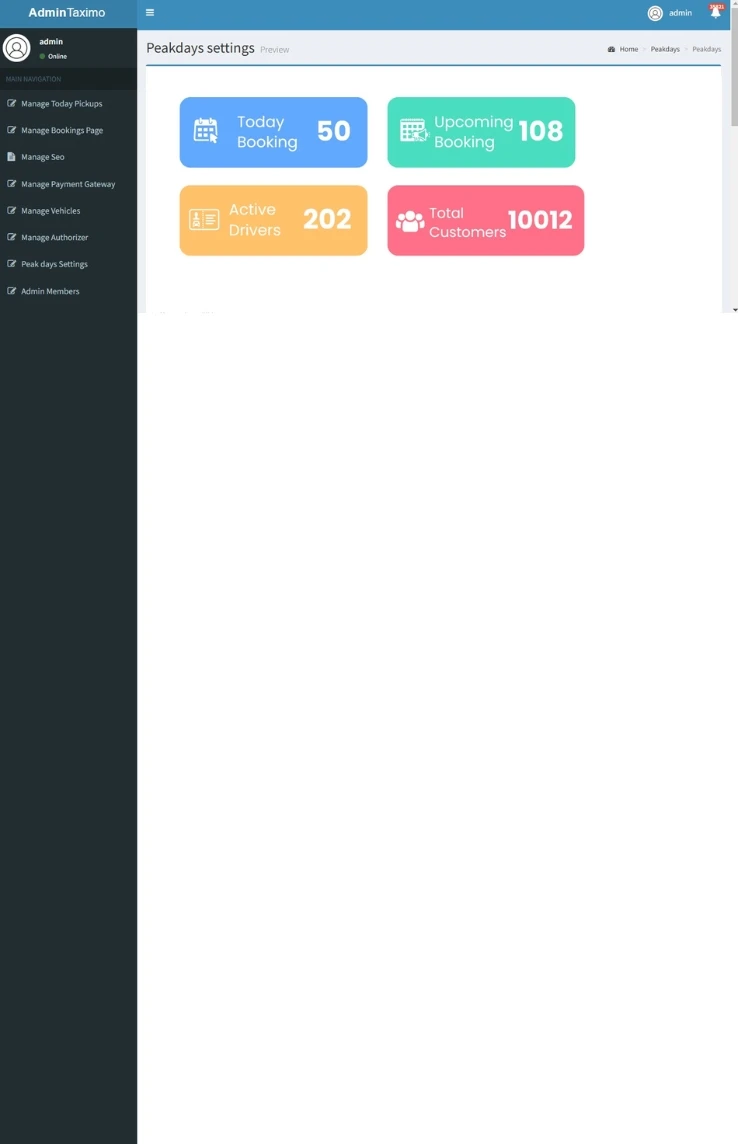The height and width of the screenshot is (1144, 738).
Task: Click the admin avatar icon in header
Action: point(655,13)
